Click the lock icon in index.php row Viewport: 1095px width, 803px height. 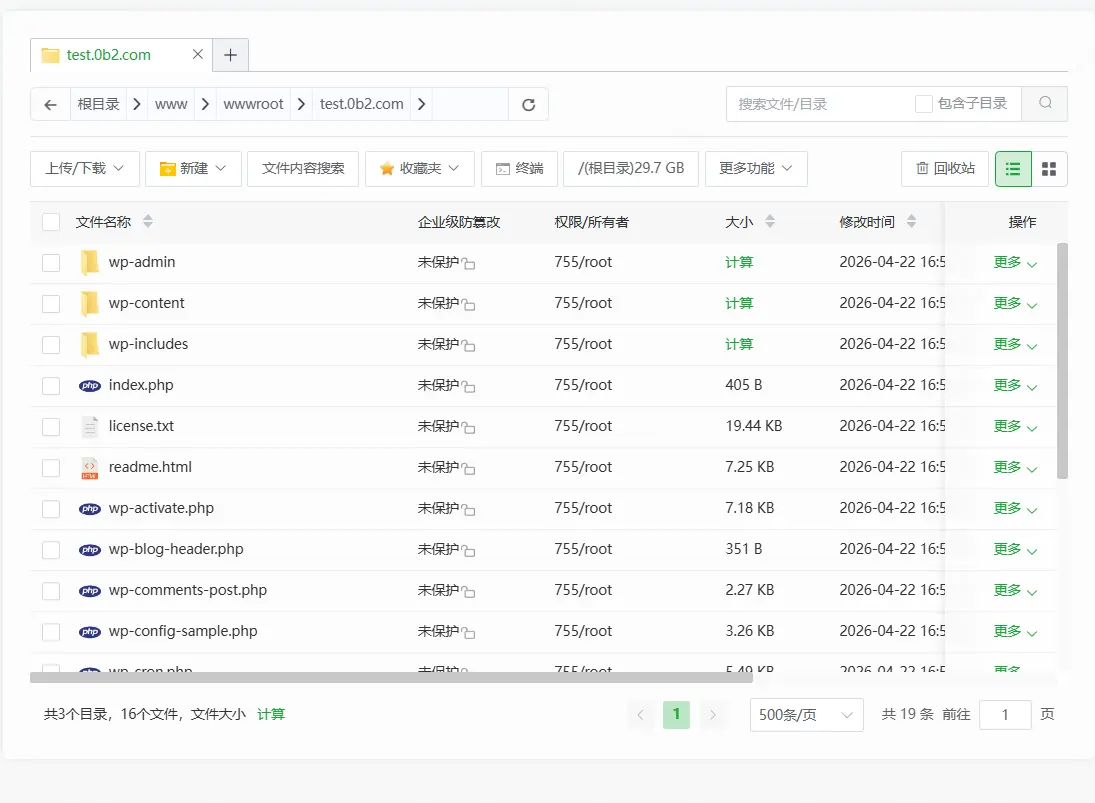(x=469, y=387)
